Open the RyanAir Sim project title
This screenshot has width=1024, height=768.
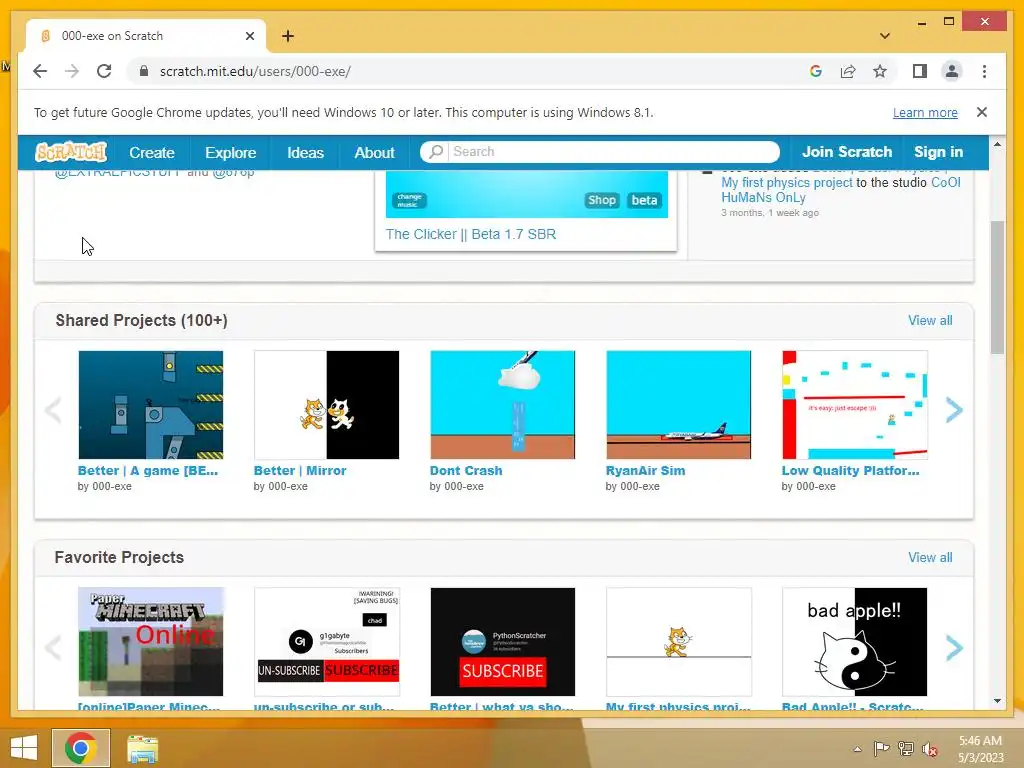(x=645, y=470)
